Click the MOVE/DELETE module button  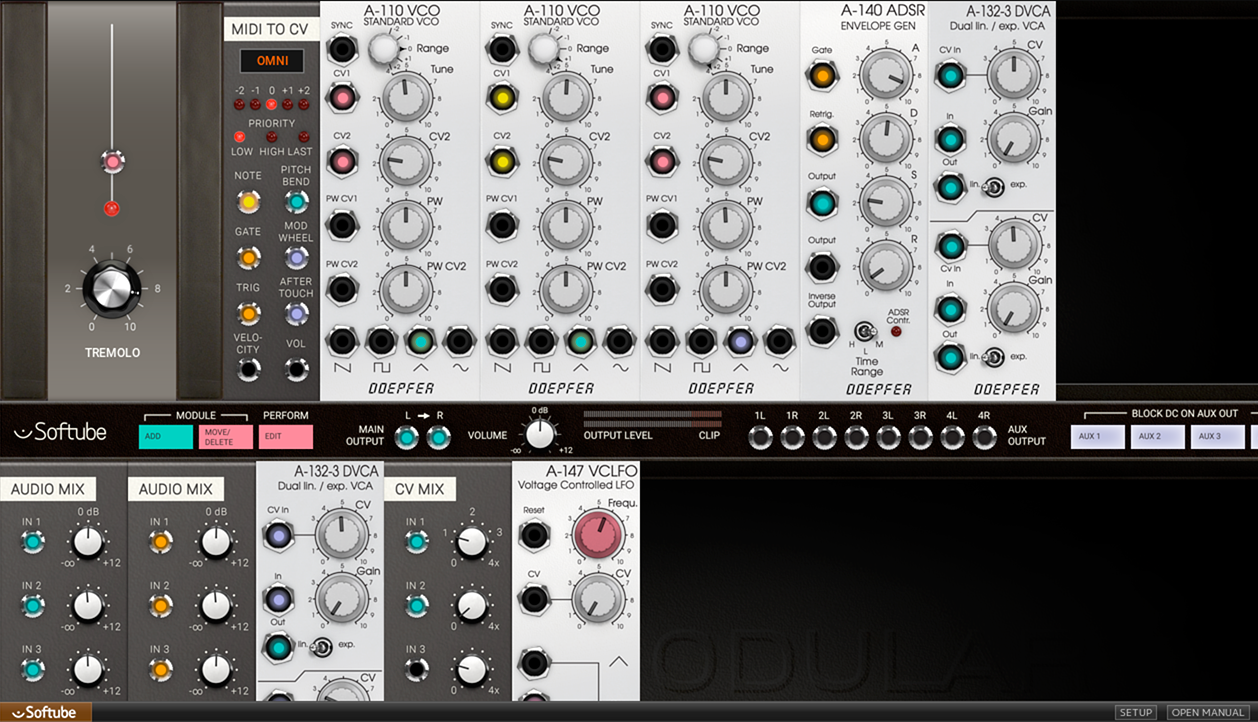tap(226, 437)
